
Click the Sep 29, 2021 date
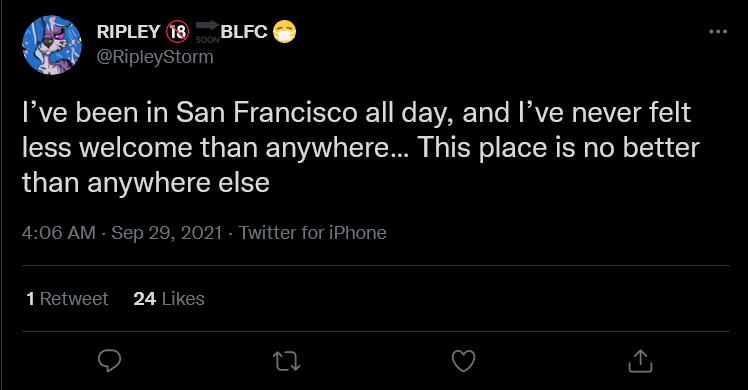coord(166,233)
